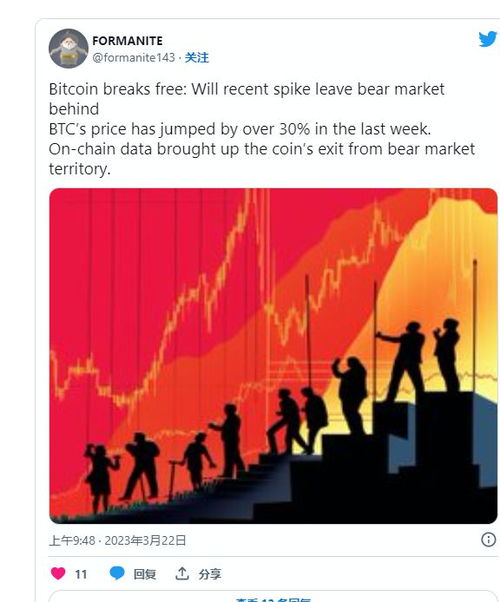Open the Bitcoin chart image
The width and height of the screenshot is (500, 602).
(273, 356)
